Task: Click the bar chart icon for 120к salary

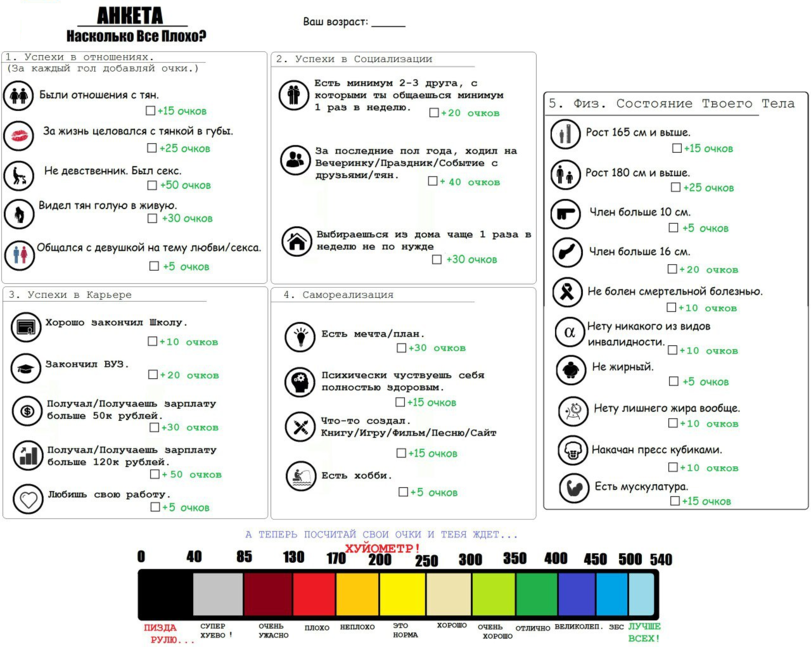Action: [28, 455]
